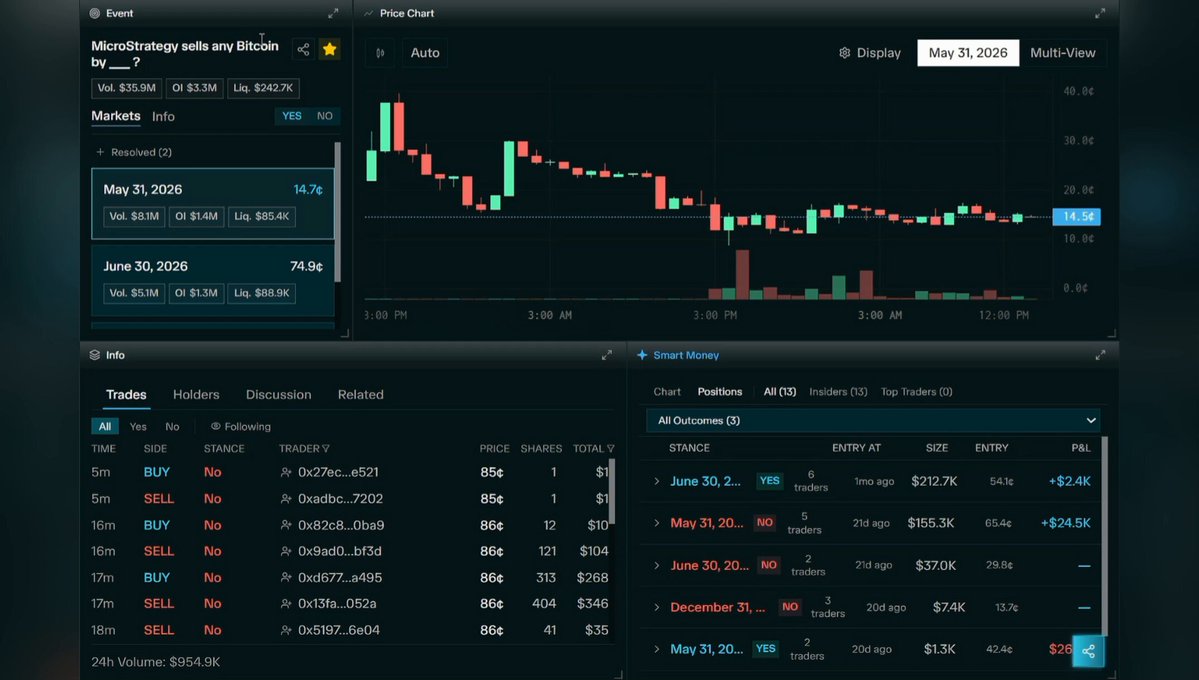The width and height of the screenshot is (1199, 680).
Task: Expand the June 30 NO position row
Action: 657,566
